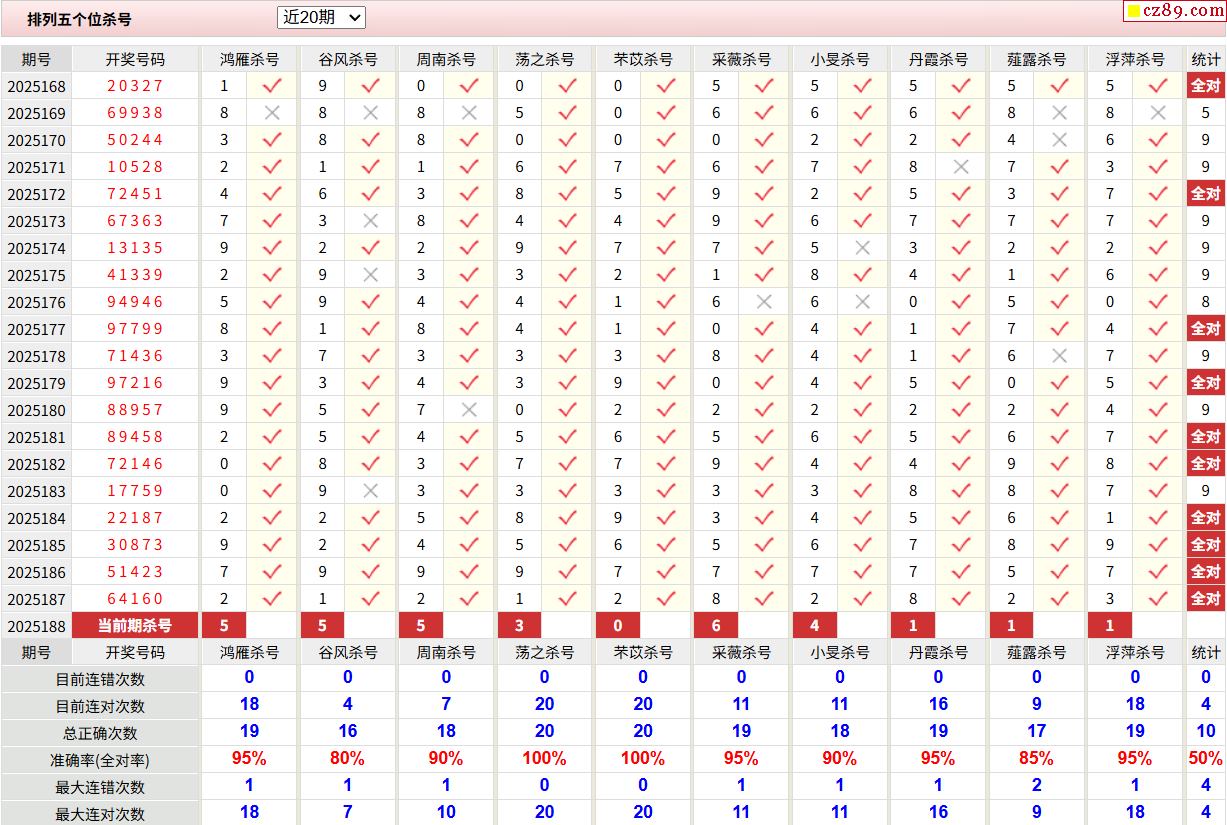Screen dimensions: 1227x825
Task: Click the 全对 badge in row 2025168
Action: click(x=1206, y=86)
